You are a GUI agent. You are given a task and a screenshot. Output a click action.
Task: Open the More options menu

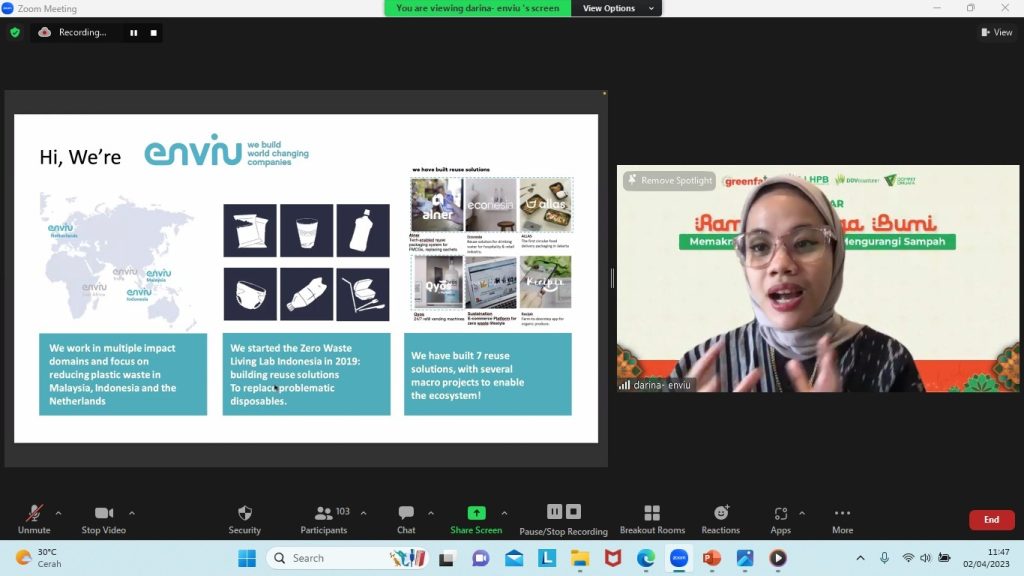pos(842,519)
